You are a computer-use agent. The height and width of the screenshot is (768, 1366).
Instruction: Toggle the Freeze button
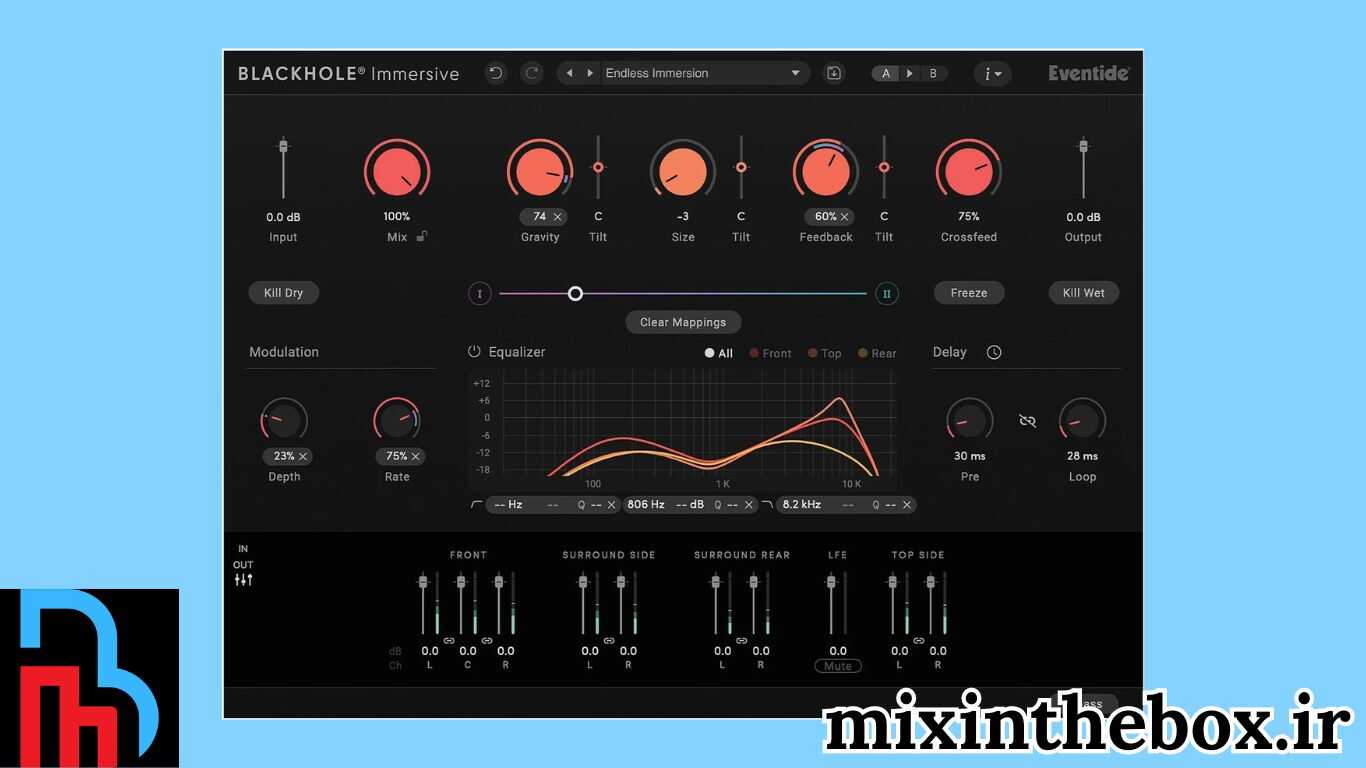pos(969,293)
